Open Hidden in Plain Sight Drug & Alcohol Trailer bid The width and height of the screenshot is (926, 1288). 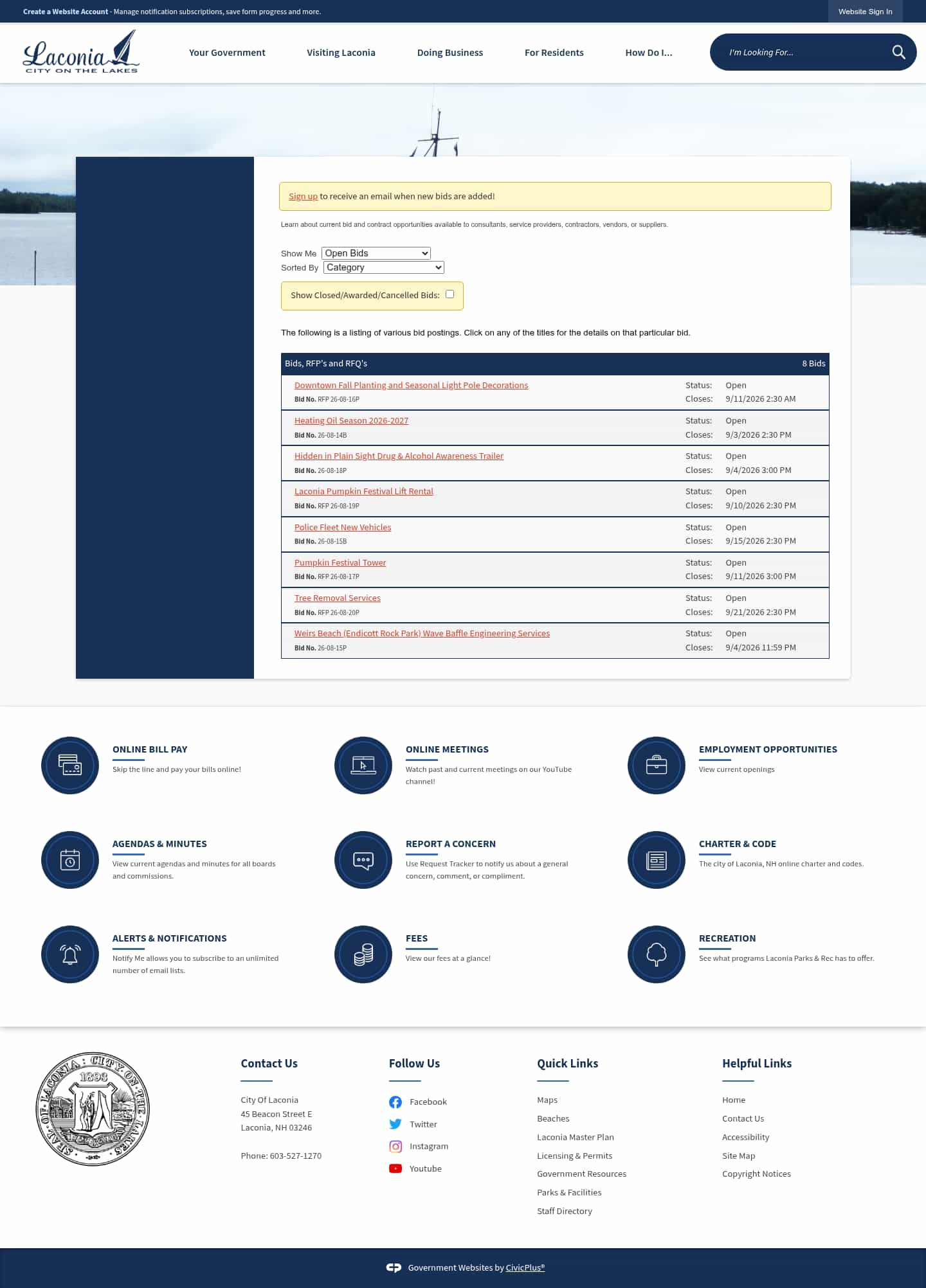[399, 456]
